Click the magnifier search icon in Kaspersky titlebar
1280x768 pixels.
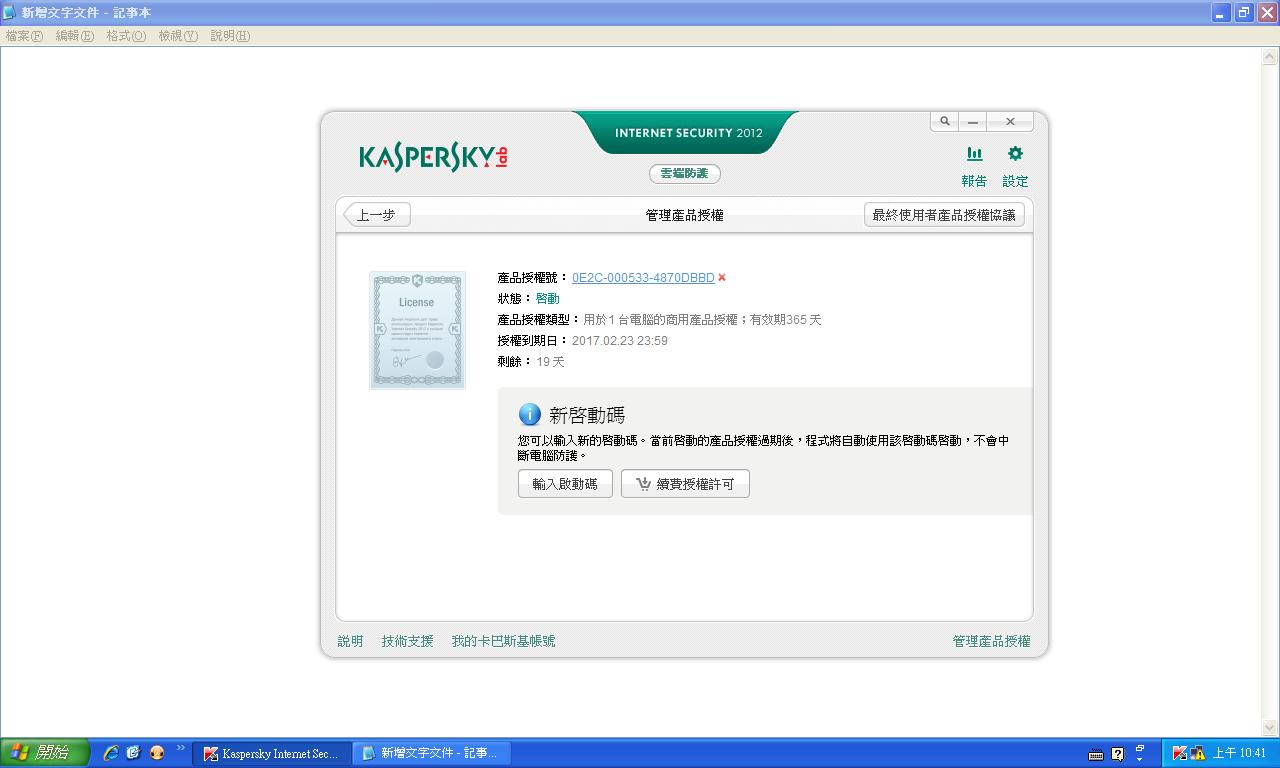click(943, 120)
